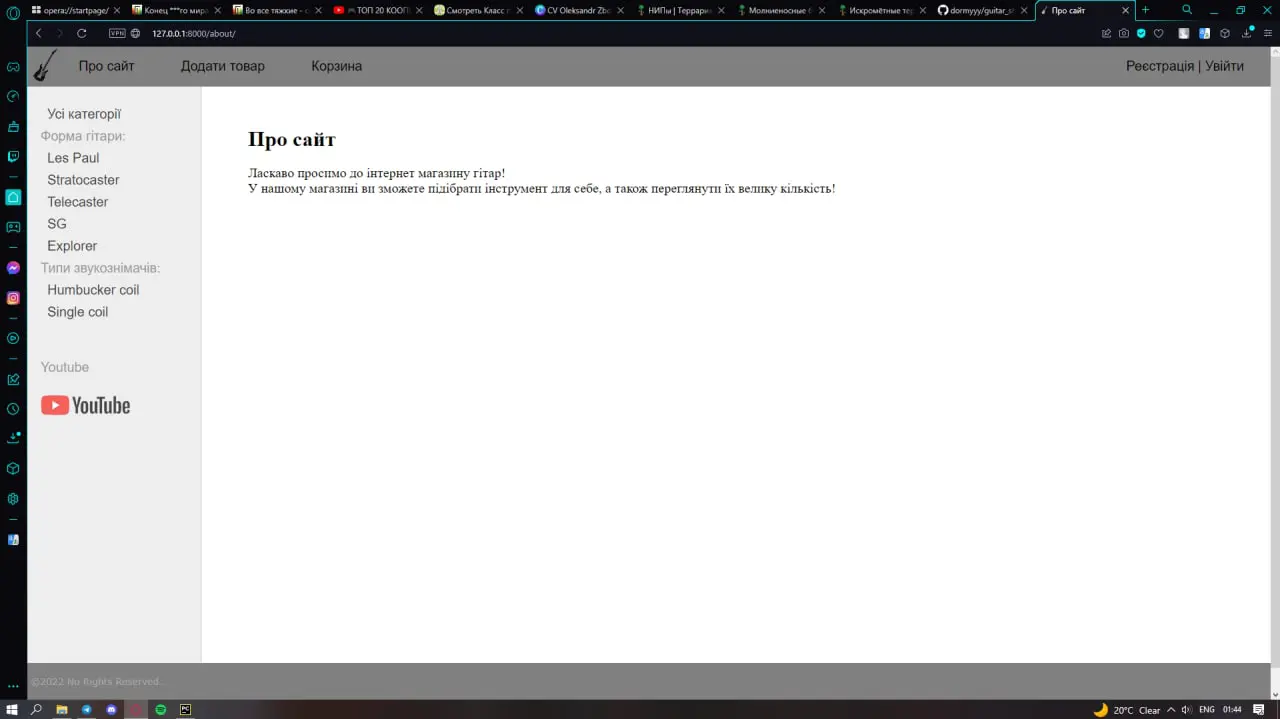Reload the page with the refresh icon
This screenshot has width=1280, height=719.
[x=82, y=33]
